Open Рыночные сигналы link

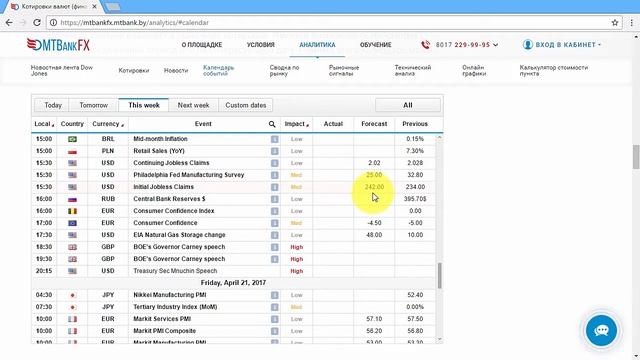tap(344, 71)
